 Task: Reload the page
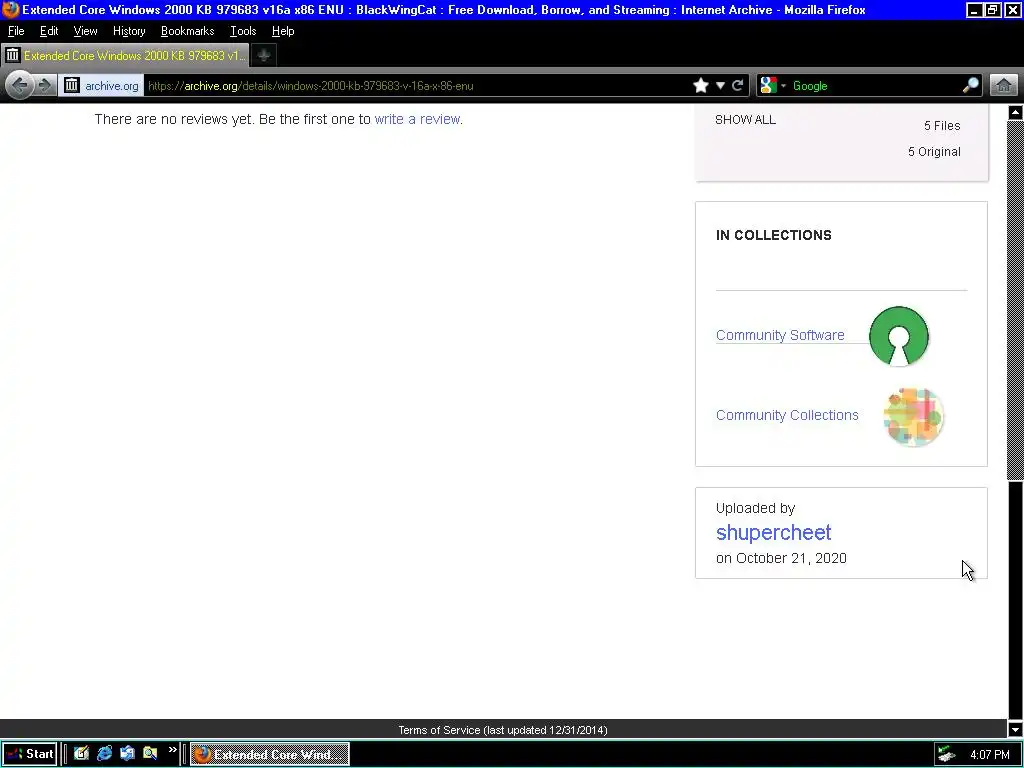click(738, 86)
